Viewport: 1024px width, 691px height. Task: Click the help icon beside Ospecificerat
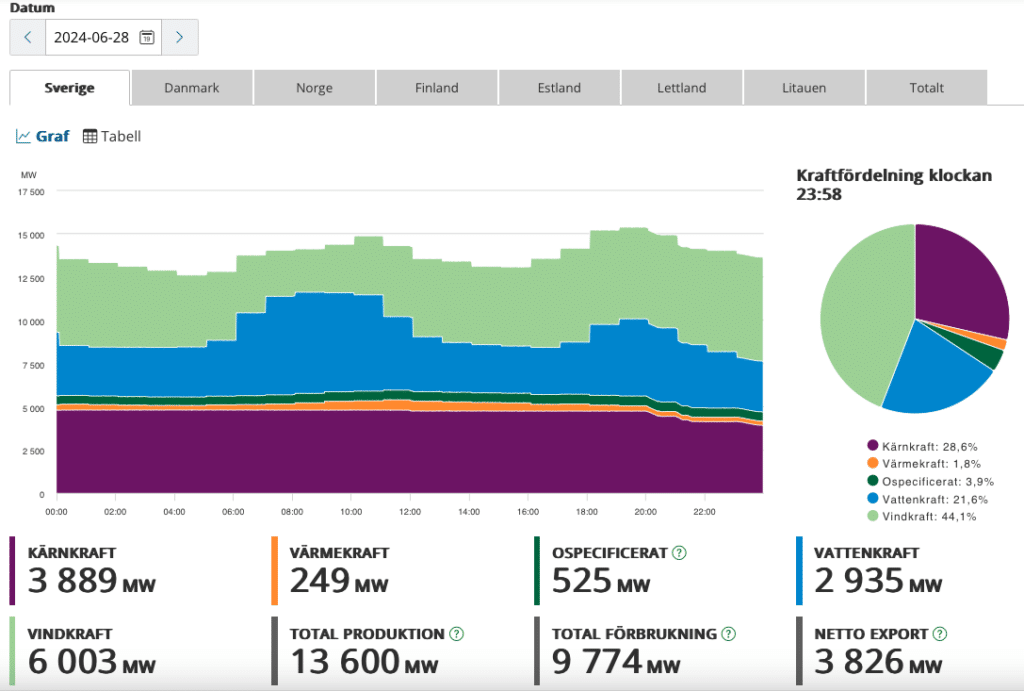[x=679, y=553]
